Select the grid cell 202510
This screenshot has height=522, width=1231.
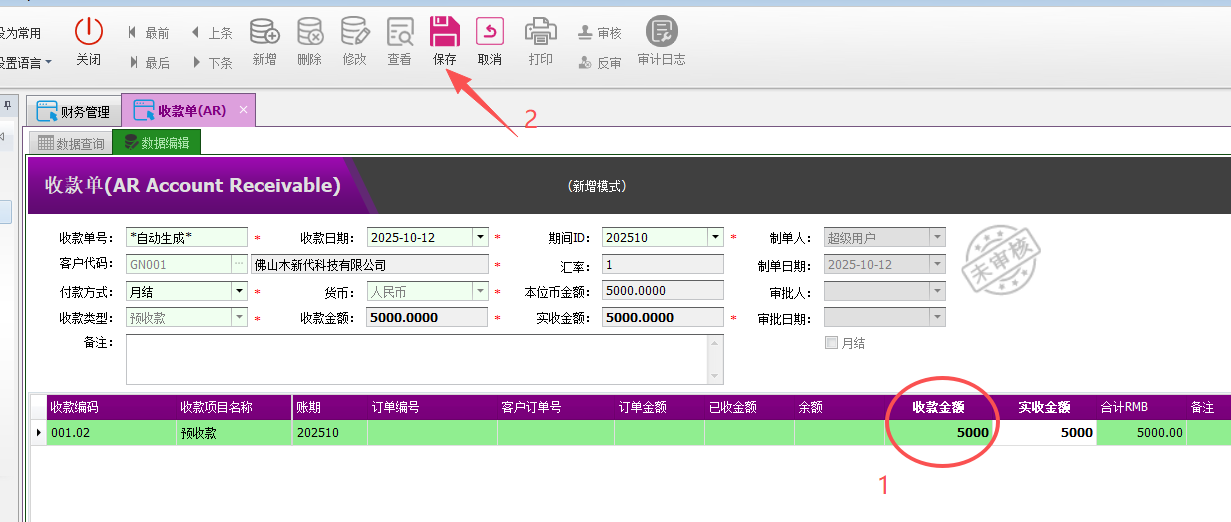(330, 433)
